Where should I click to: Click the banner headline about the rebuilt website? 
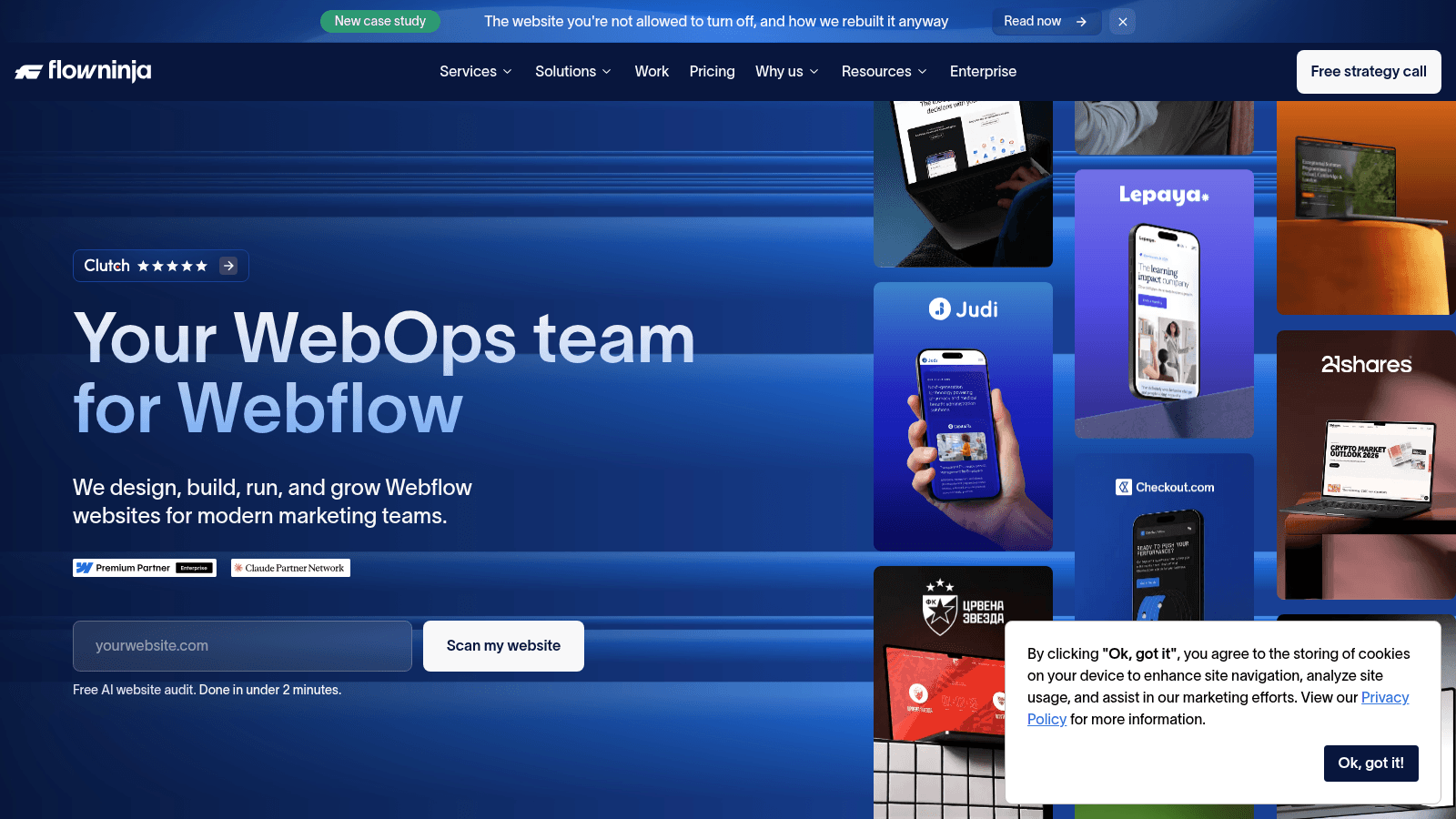716,21
